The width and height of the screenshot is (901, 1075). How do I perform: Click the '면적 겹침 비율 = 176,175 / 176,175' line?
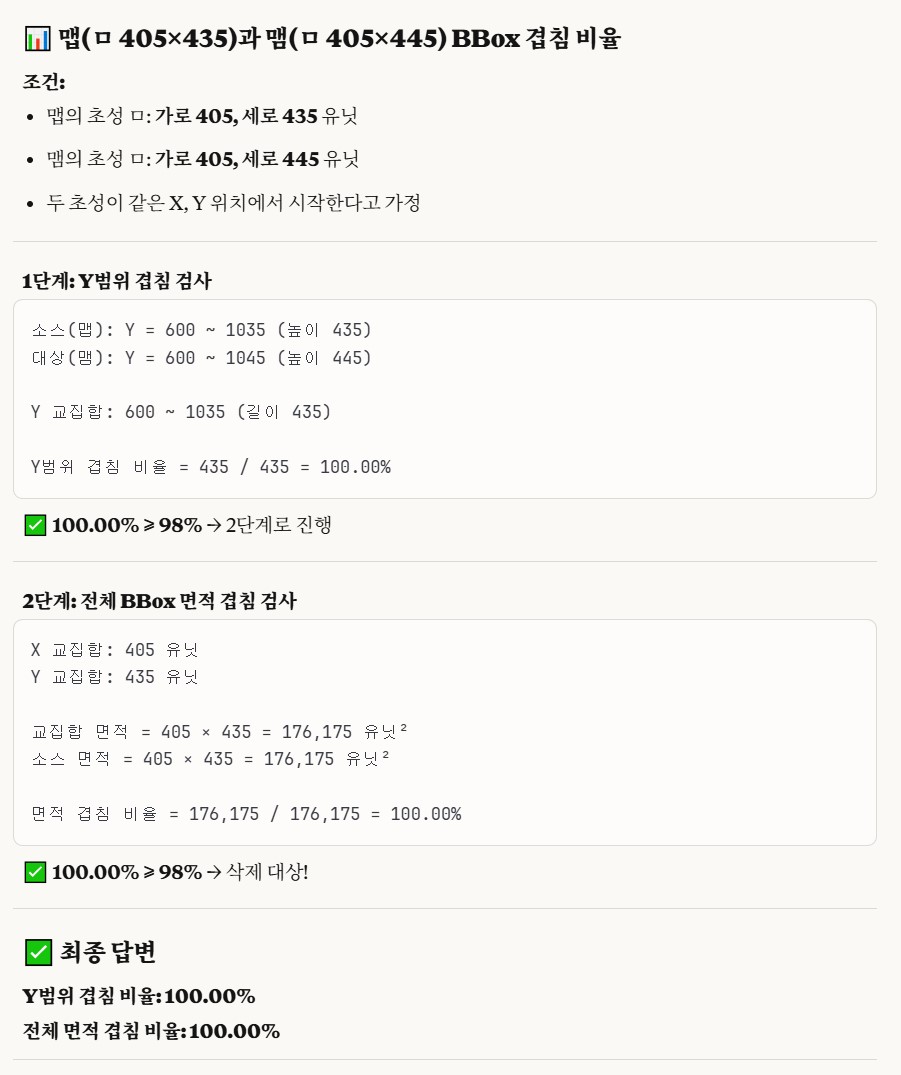(x=246, y=814)
